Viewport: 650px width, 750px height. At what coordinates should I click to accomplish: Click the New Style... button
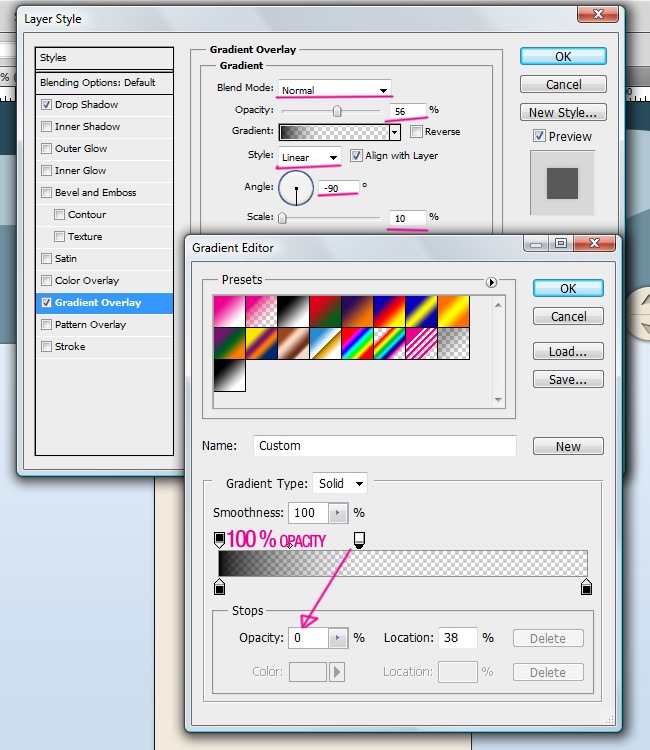(563, 112)
